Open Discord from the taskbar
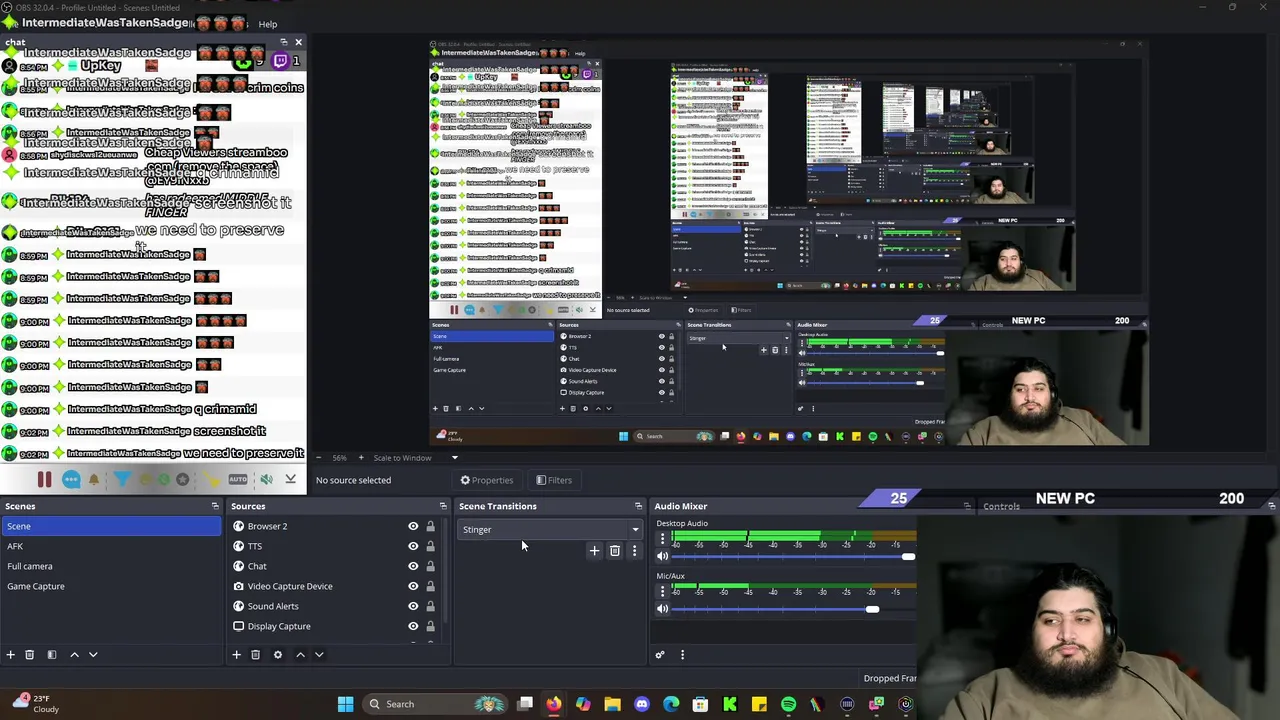This screenshot has width=1280, height=720. 642,704
